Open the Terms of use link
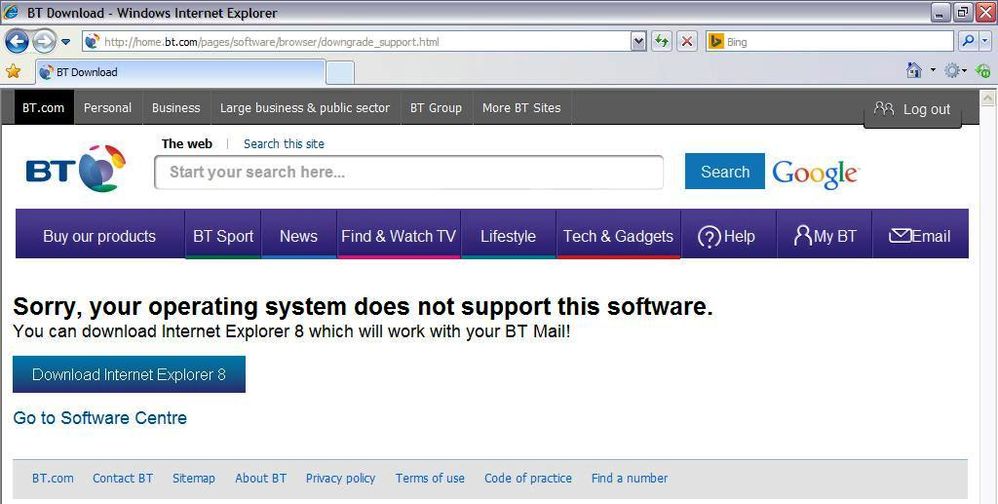The image size is (998, 504). pos(430,478)
